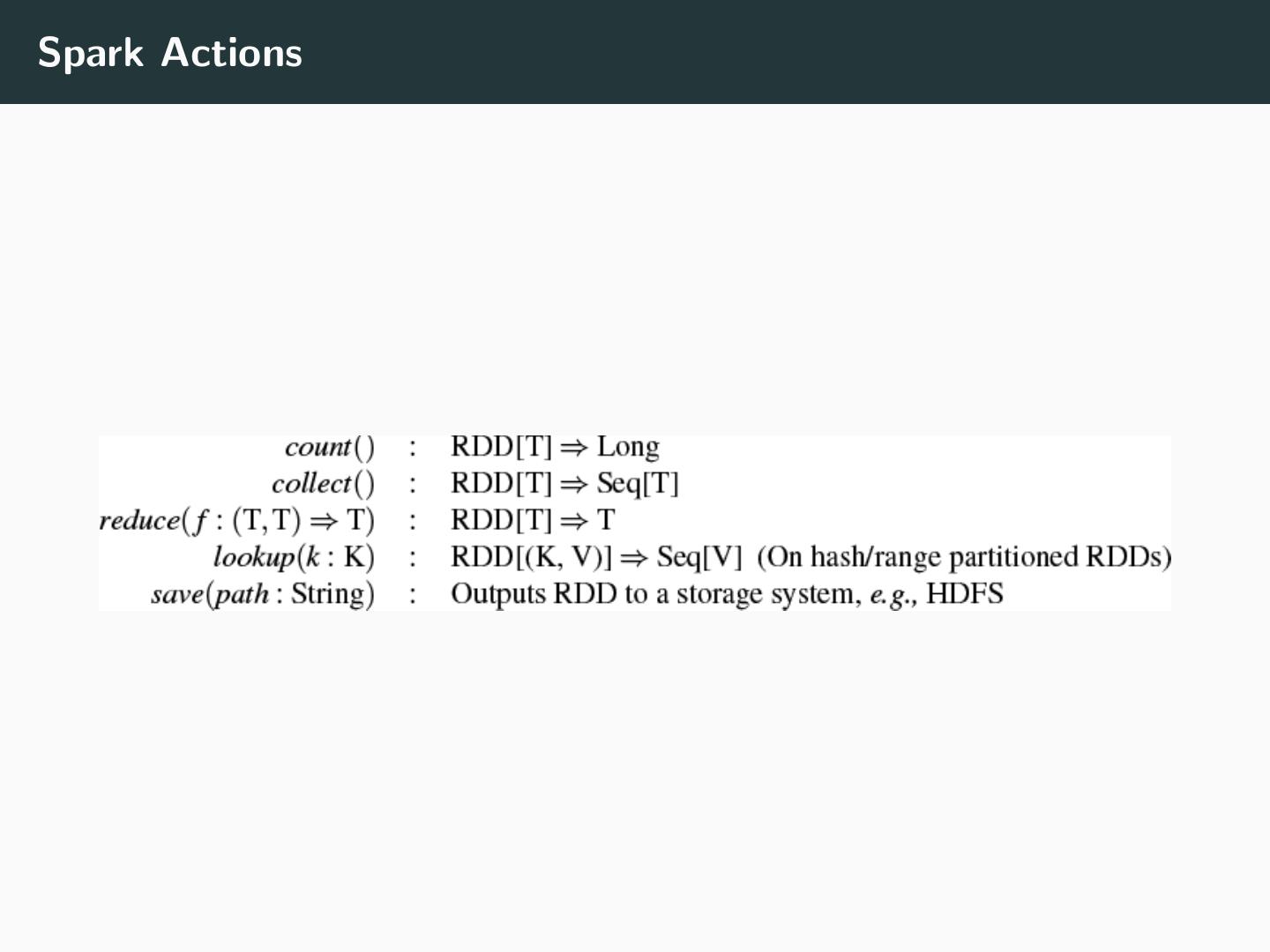
Task: Click the '(On hash/range partitioned RDDs)' note
Action: 964,557
